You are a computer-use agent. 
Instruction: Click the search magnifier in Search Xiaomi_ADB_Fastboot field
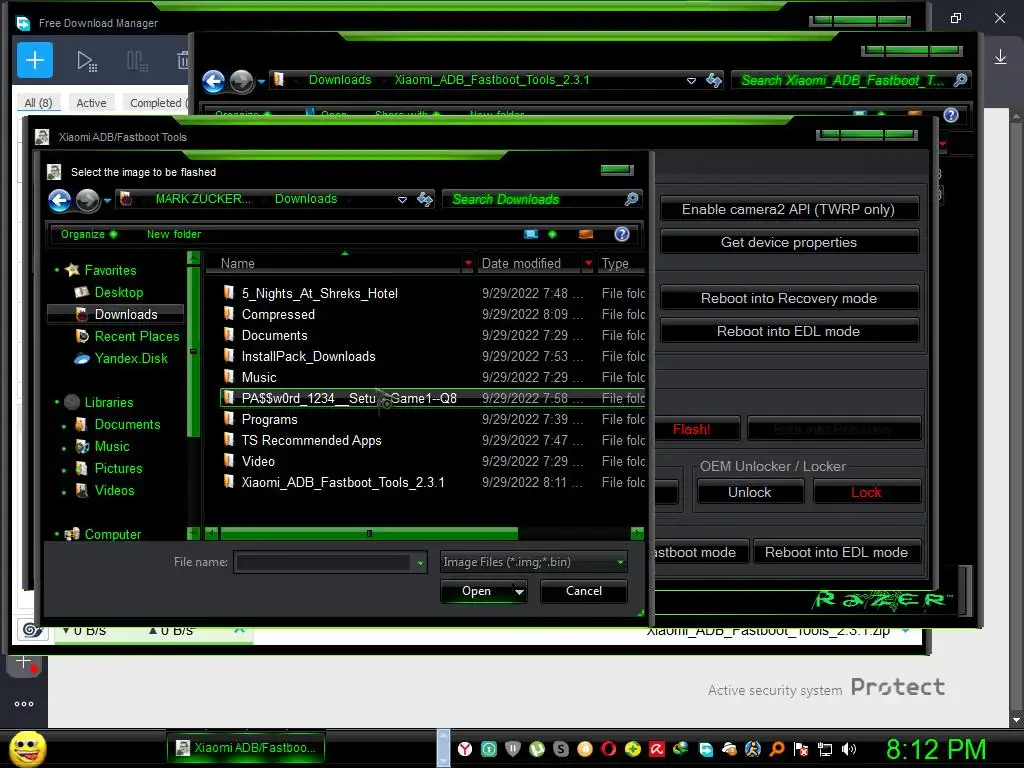pos(960,80)
